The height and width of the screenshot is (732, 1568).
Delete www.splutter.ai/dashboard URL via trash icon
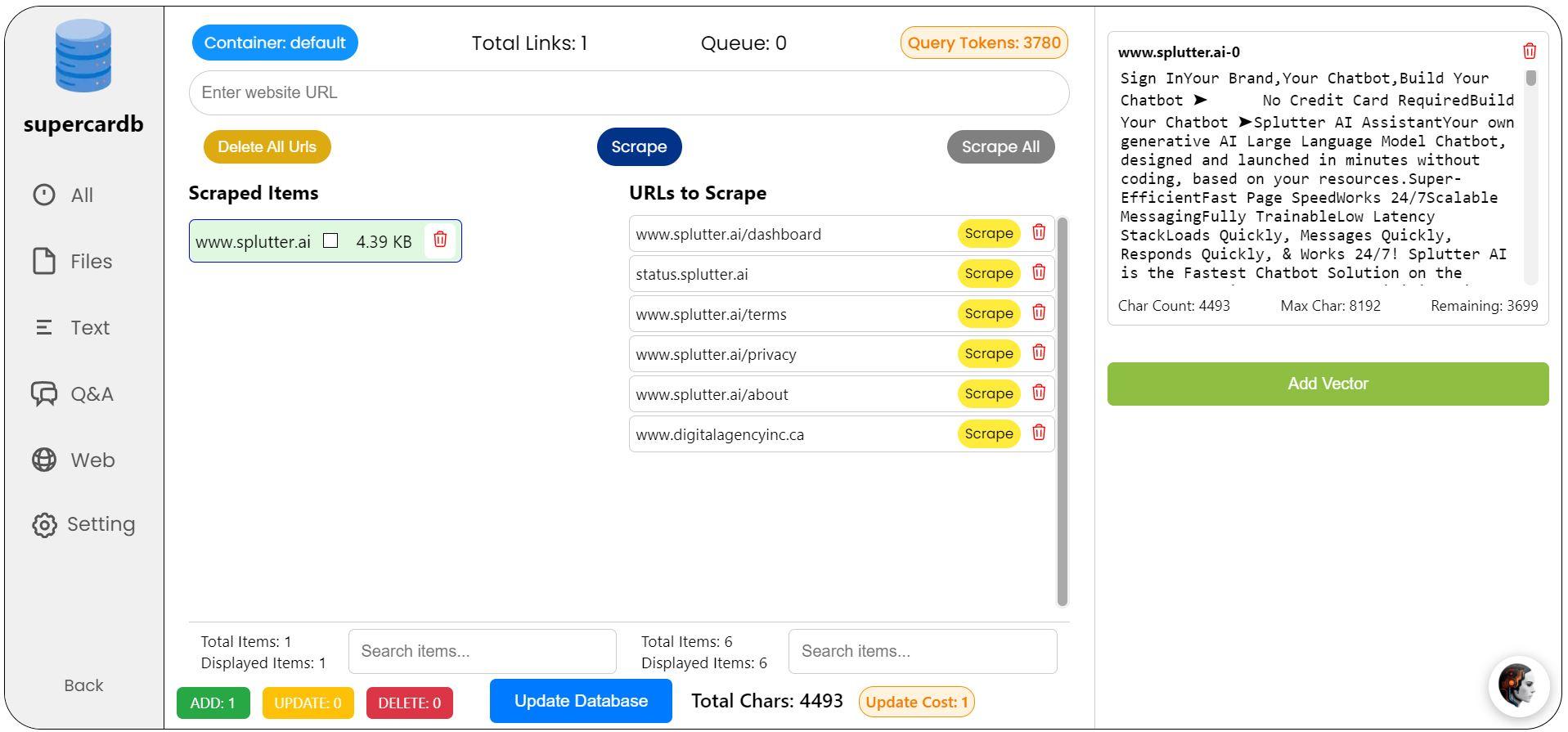click(x=1039, y=232)
